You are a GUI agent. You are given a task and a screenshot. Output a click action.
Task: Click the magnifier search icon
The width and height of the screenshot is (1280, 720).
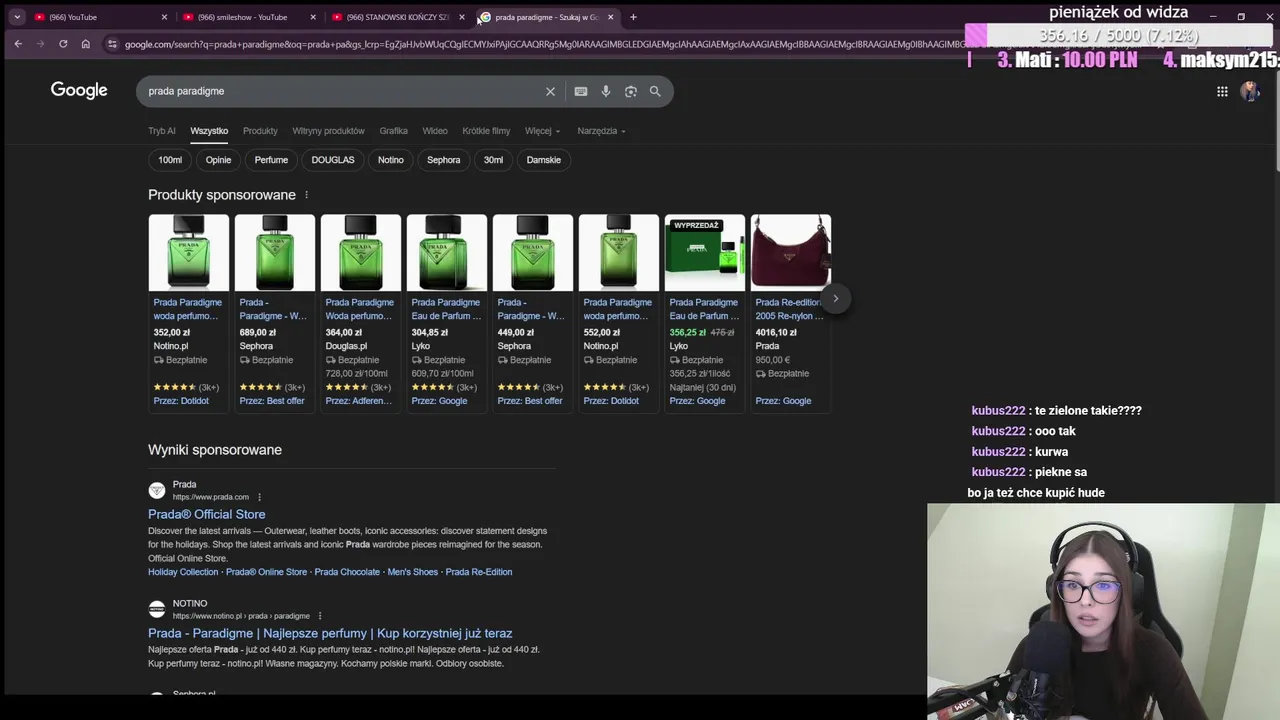tap(655, 91)
